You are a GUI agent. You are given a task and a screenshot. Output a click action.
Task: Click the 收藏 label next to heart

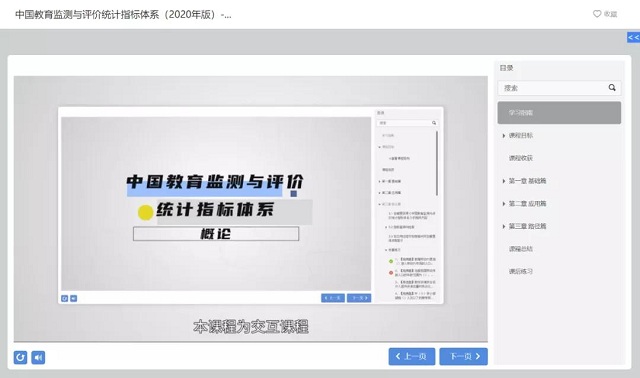pyautogui.click(x=610, y=14)
